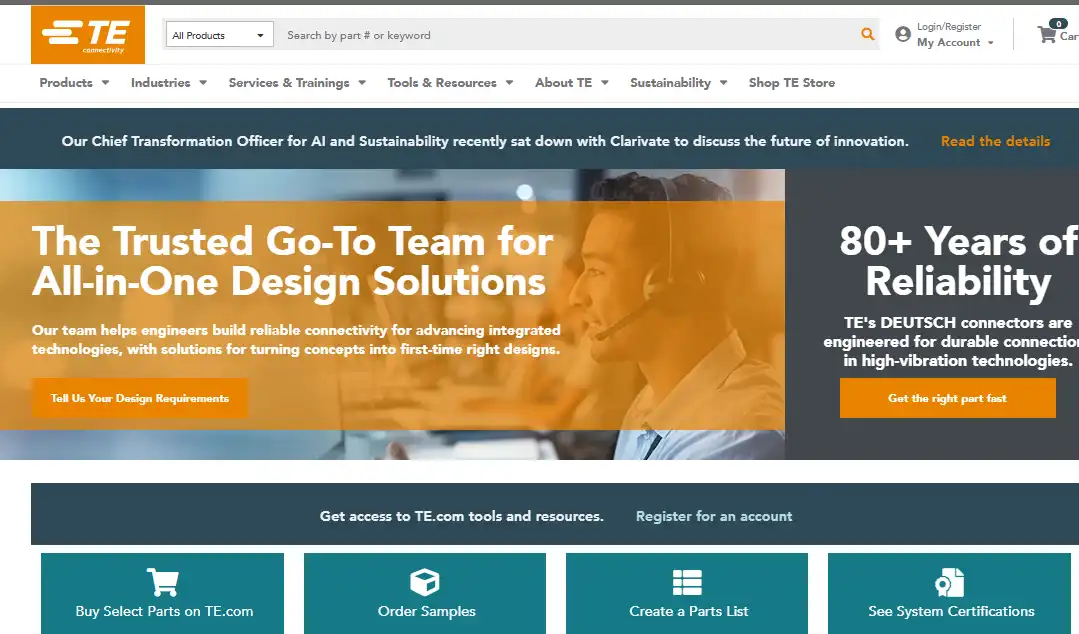
Task: Click the orange search magnifier icon
Action: 868,34
